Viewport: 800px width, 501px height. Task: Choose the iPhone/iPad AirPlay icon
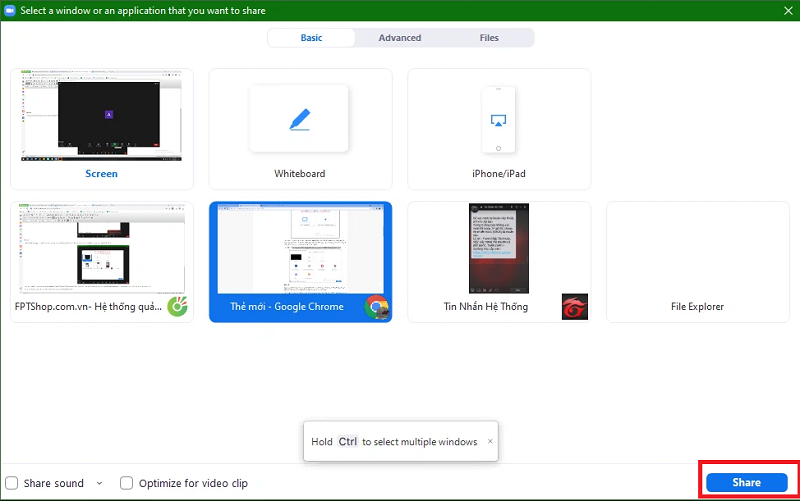(498, 119)
